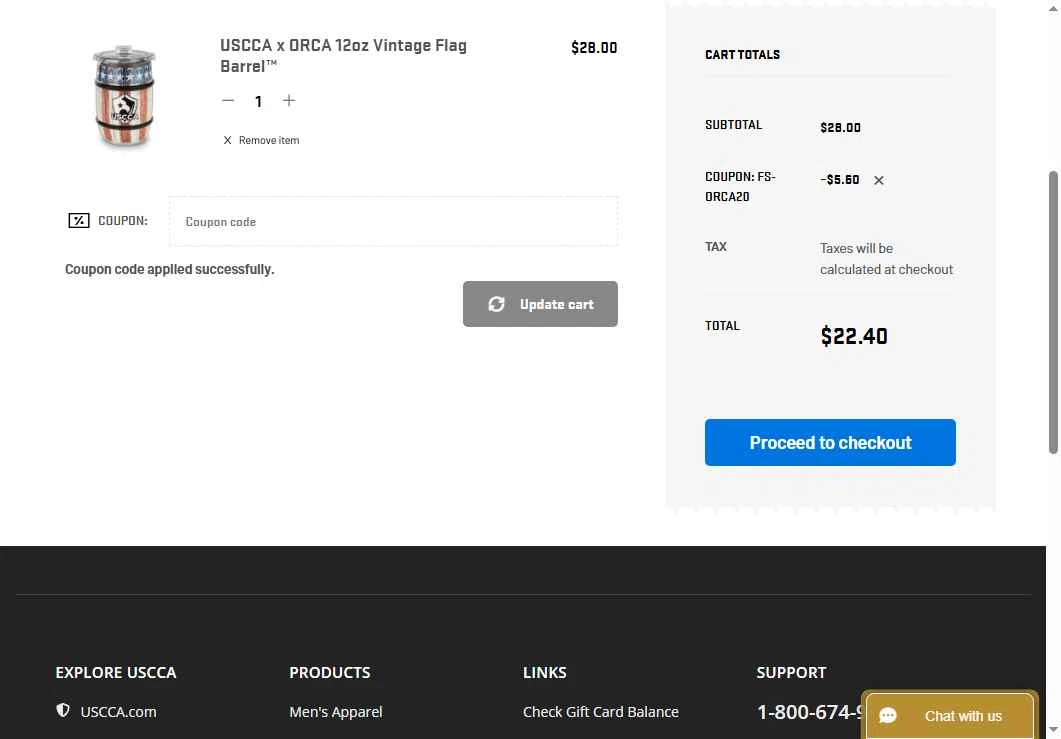Viewport: 1061px width, 739px height.
Task: Click the chat bubble icon
Action: [x=888, y=716]
